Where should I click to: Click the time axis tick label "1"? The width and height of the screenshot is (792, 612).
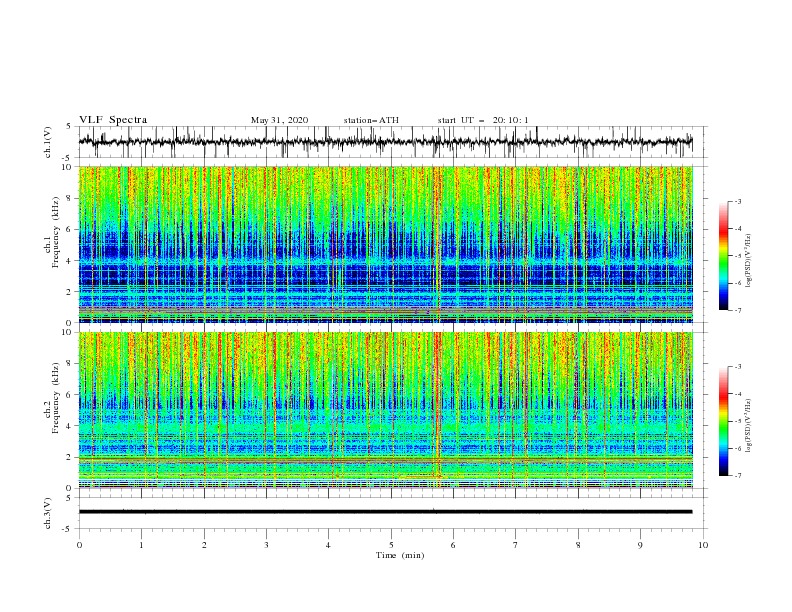click(x=142, y=545)
